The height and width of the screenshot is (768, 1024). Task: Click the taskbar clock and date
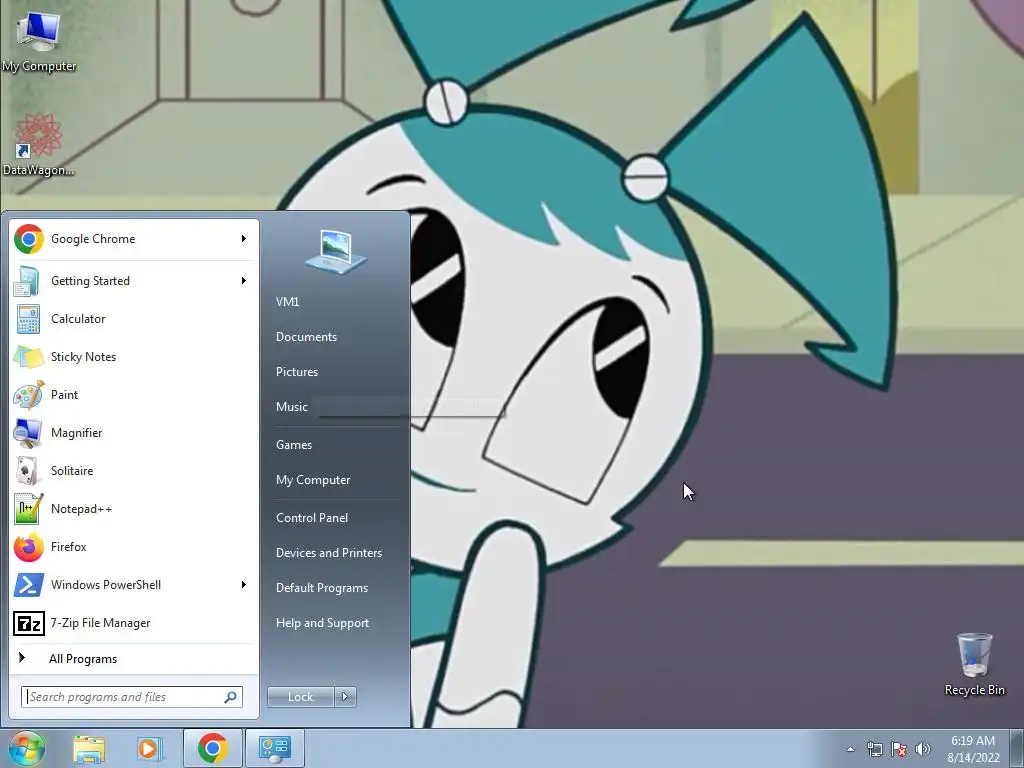point(973,749)
